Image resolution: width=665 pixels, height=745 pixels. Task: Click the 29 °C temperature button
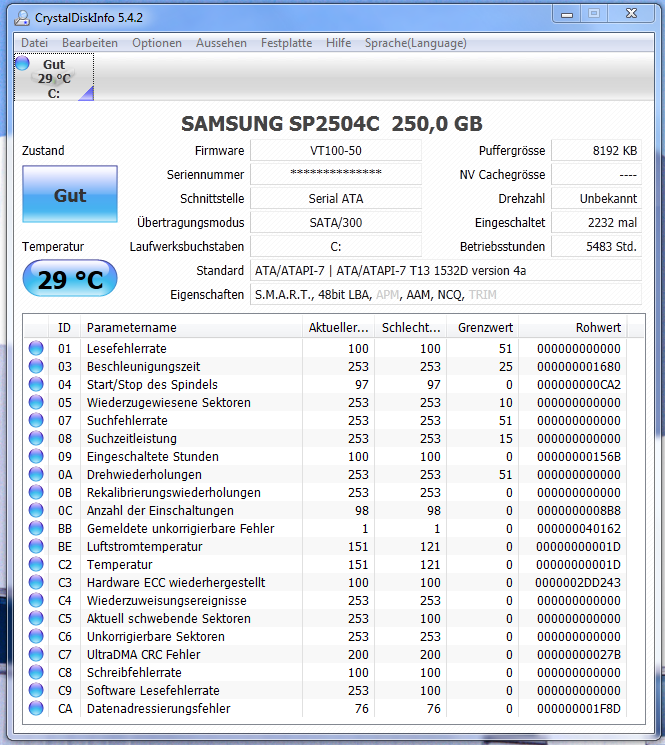point(70,278)
